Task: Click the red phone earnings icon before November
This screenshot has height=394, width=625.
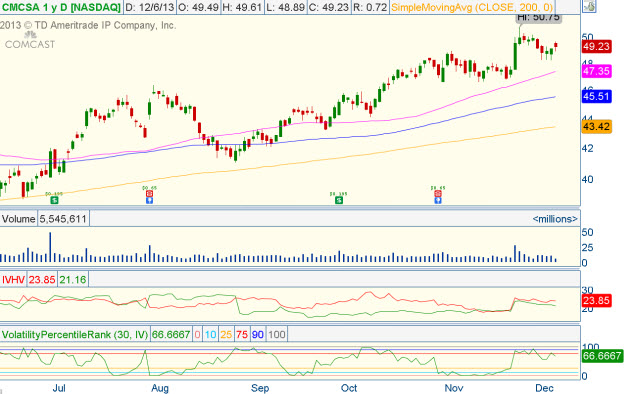Action: [x=438, y=193]
